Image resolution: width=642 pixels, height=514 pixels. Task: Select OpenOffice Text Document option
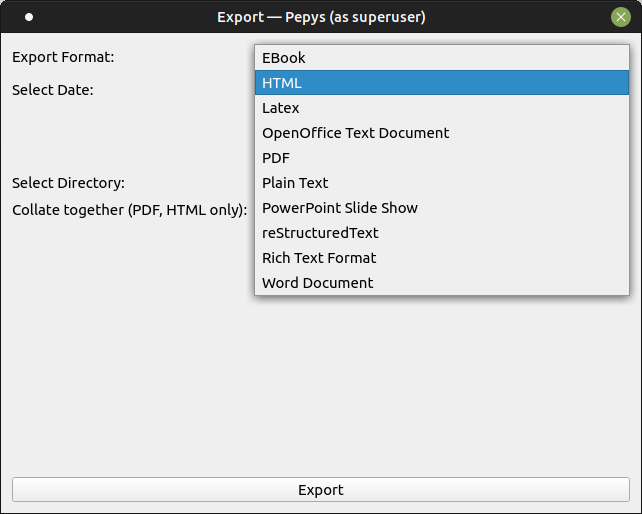442,133
